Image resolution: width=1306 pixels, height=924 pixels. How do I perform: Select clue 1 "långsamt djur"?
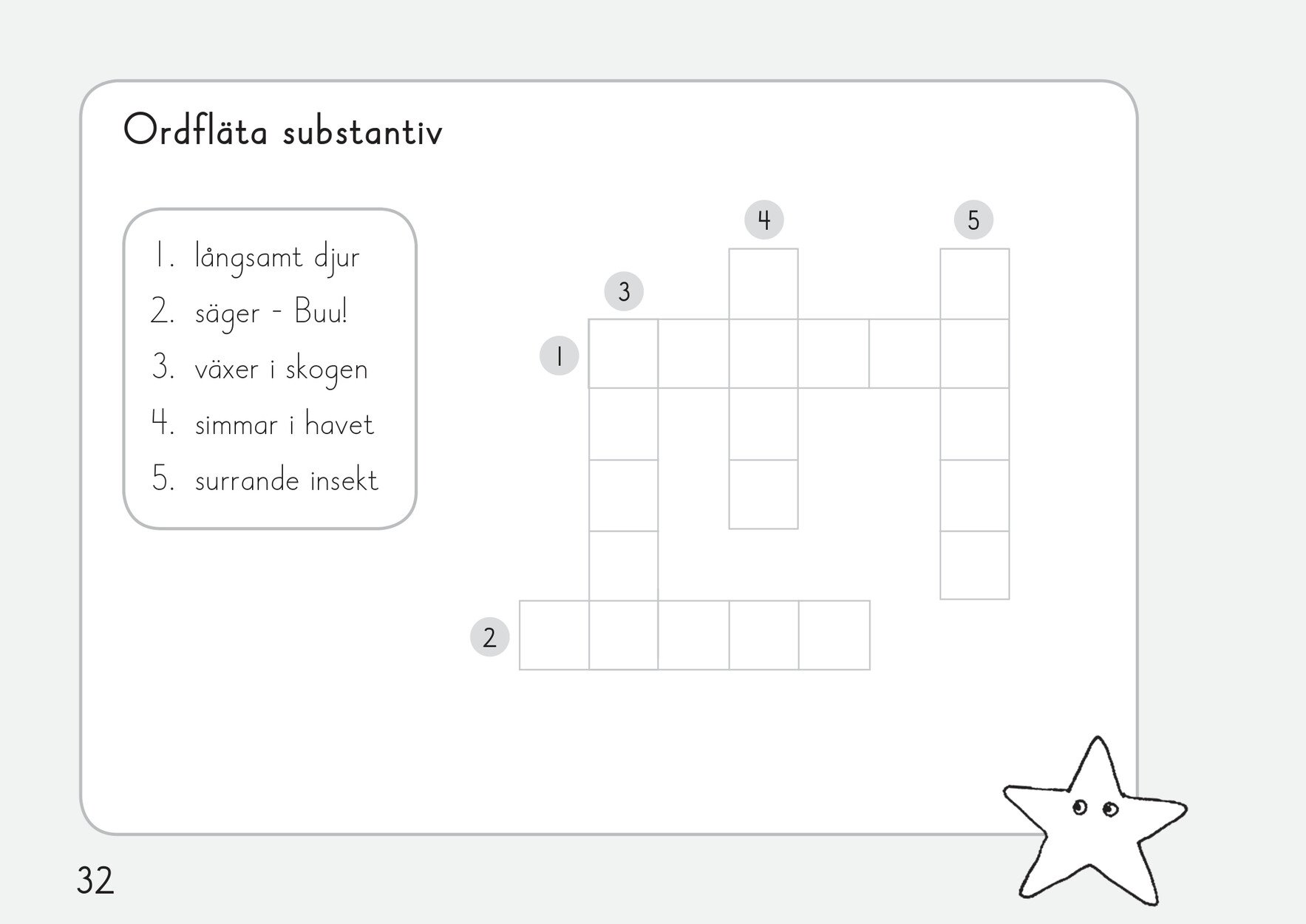[x=276, y=257]
